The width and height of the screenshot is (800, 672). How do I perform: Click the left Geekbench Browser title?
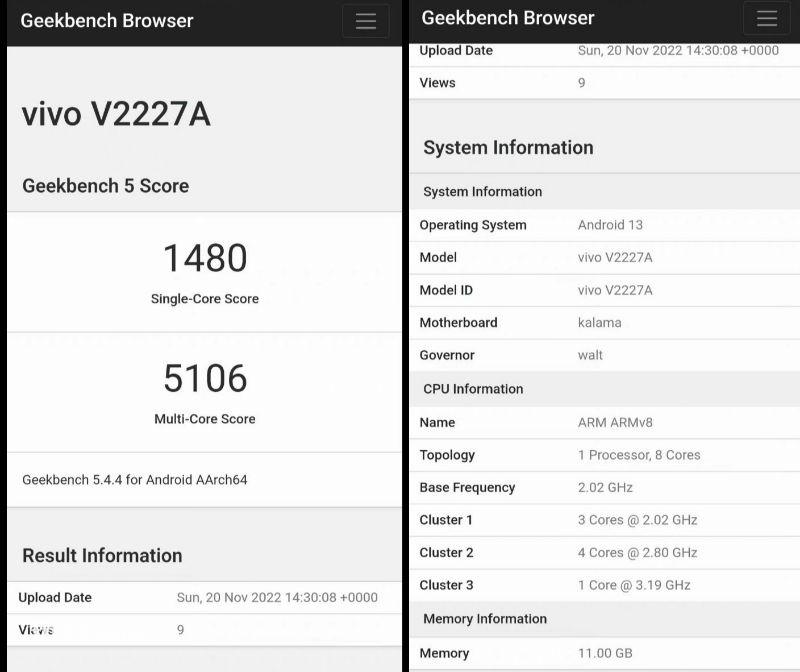[x=107, y=21]
